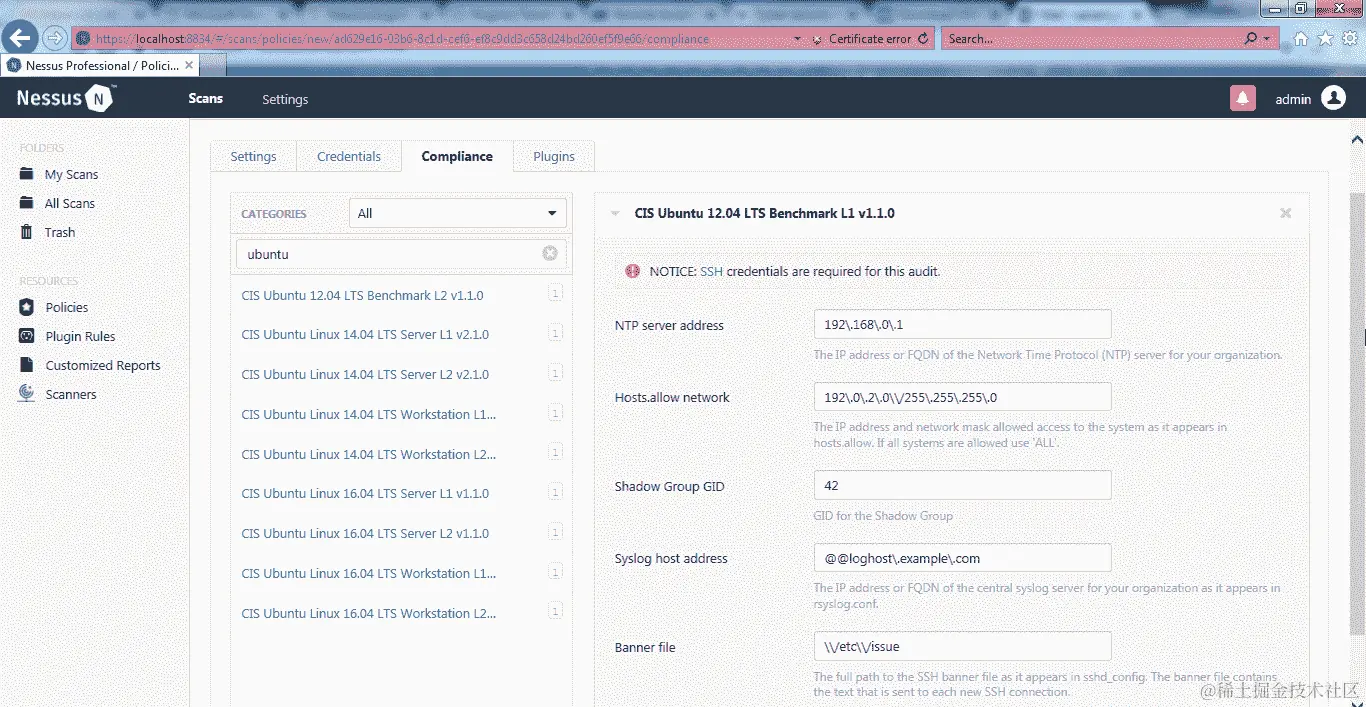The height and width of the screenshot is (707, 1366).
Task: Select the Compliance tab
Action: 457,156
